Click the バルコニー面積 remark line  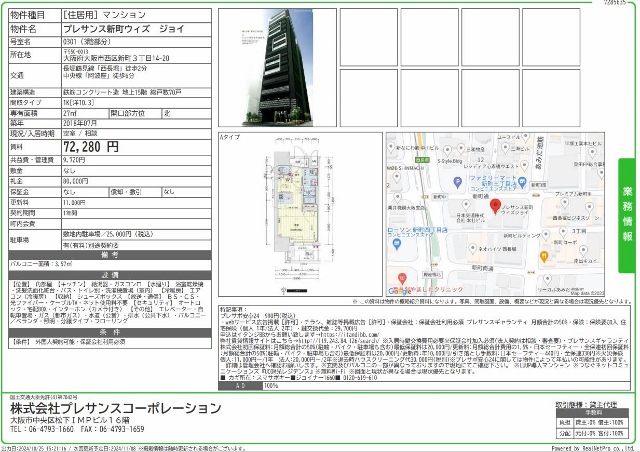[x=42, y=265]
